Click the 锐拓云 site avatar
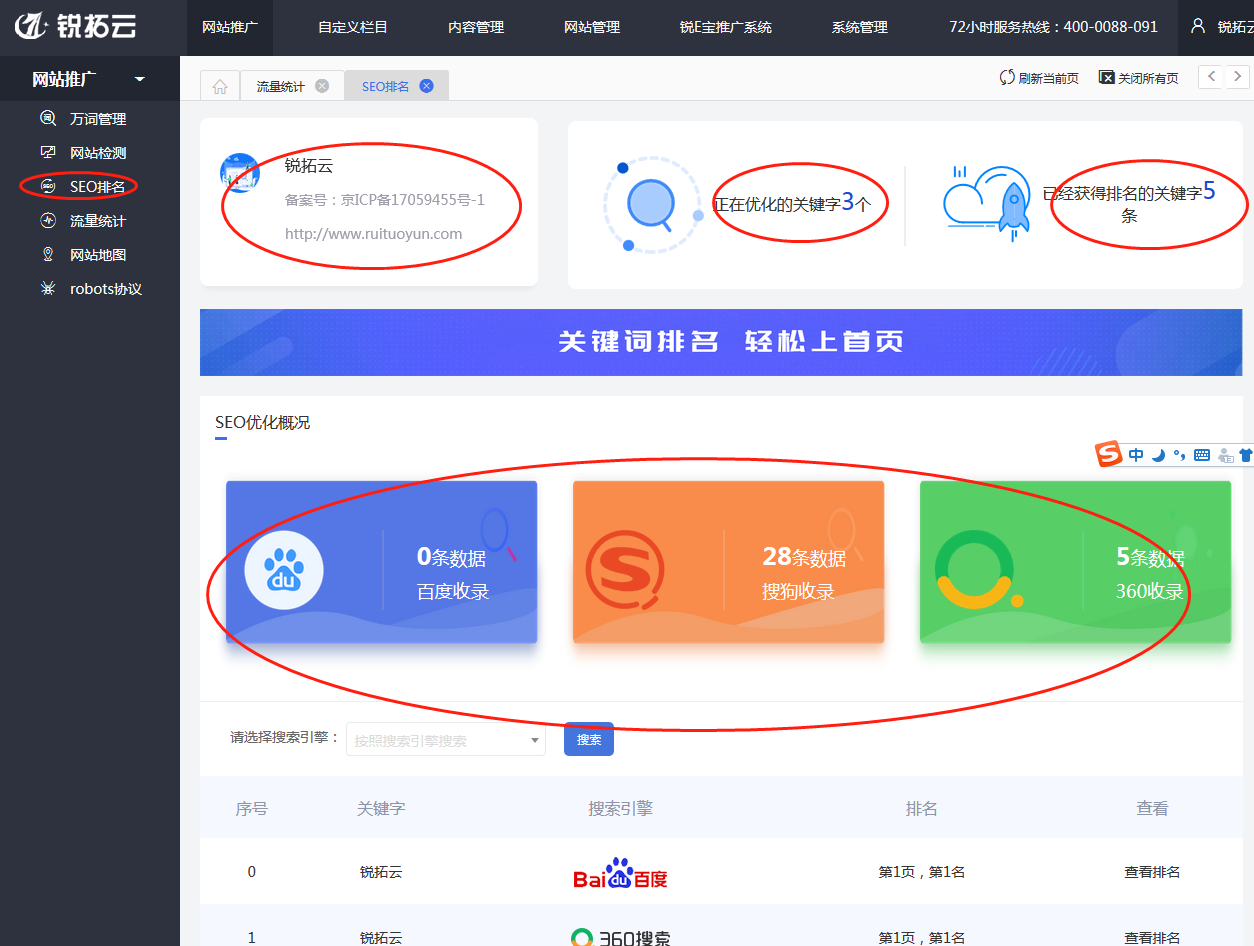The image size is (1254, 946). pyautogui.click(x=240, y=173)
